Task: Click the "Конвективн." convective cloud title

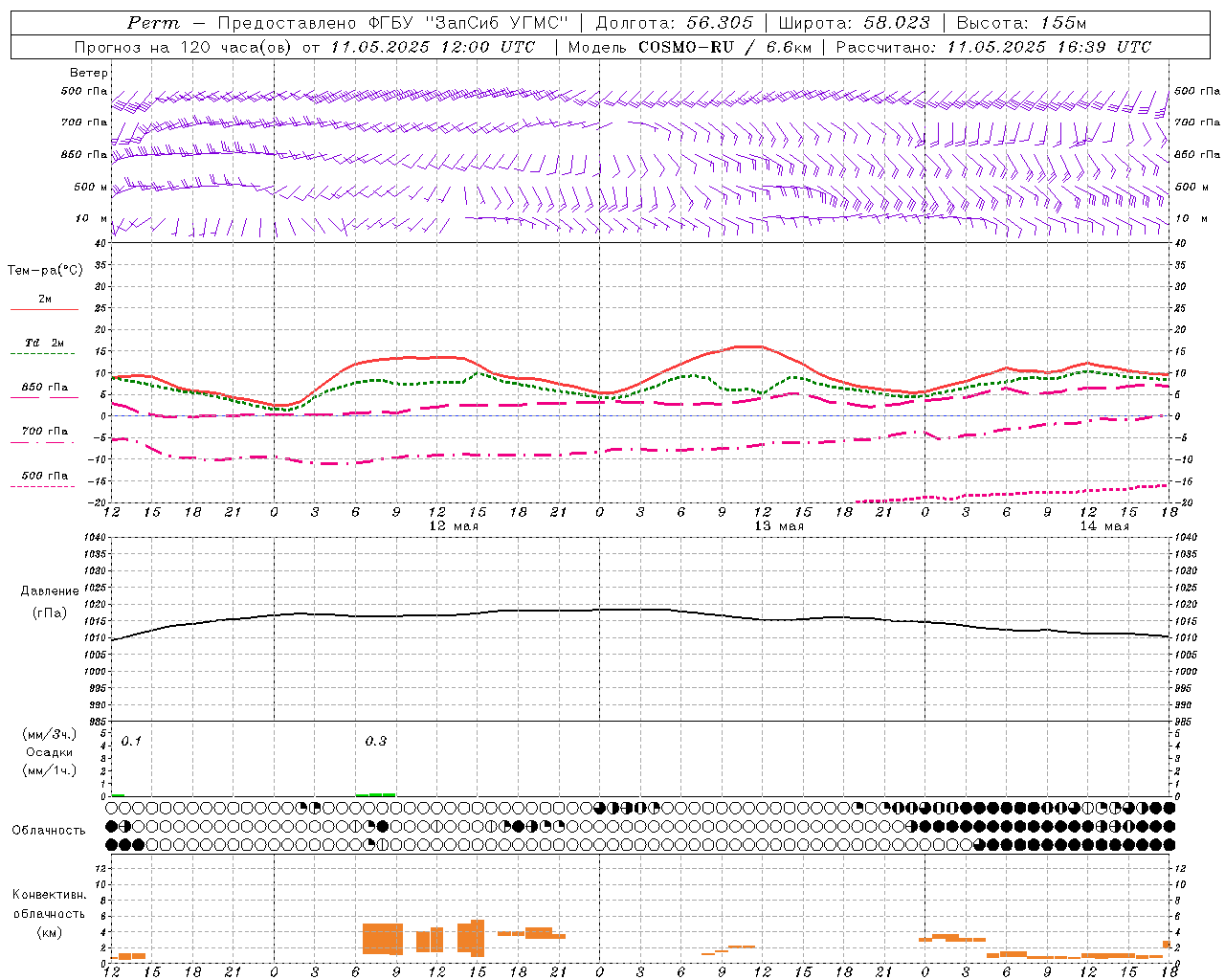Action: point(49,895)
